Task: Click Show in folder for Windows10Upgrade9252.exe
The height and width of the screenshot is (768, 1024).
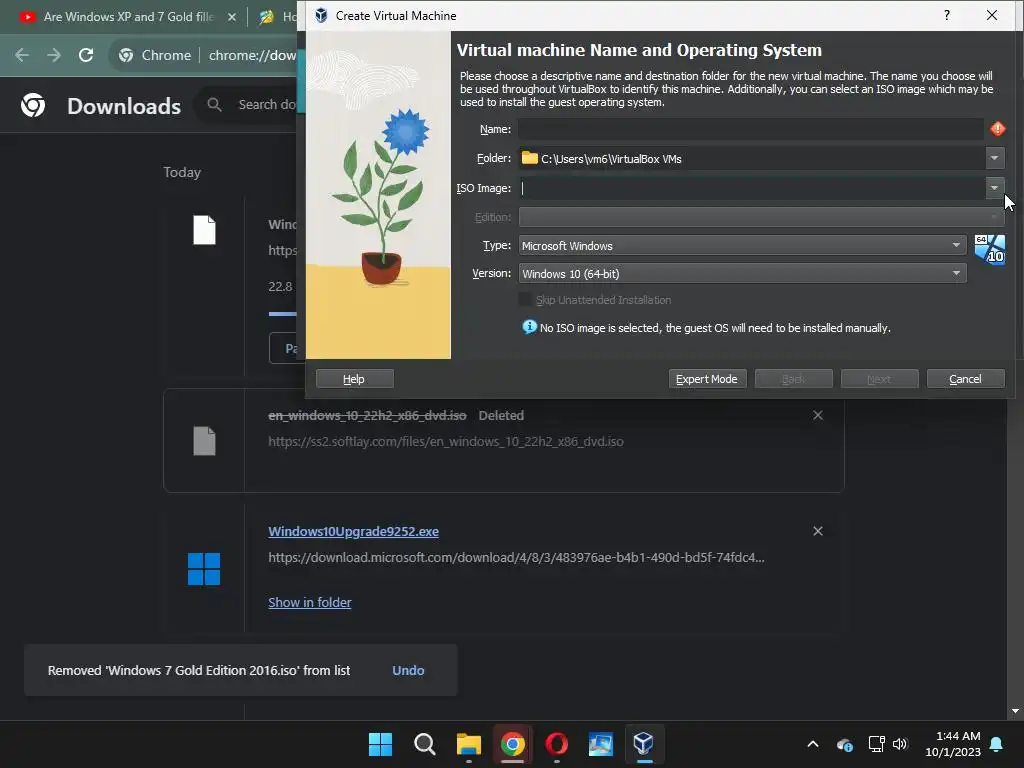Action: tap(310, 602)
